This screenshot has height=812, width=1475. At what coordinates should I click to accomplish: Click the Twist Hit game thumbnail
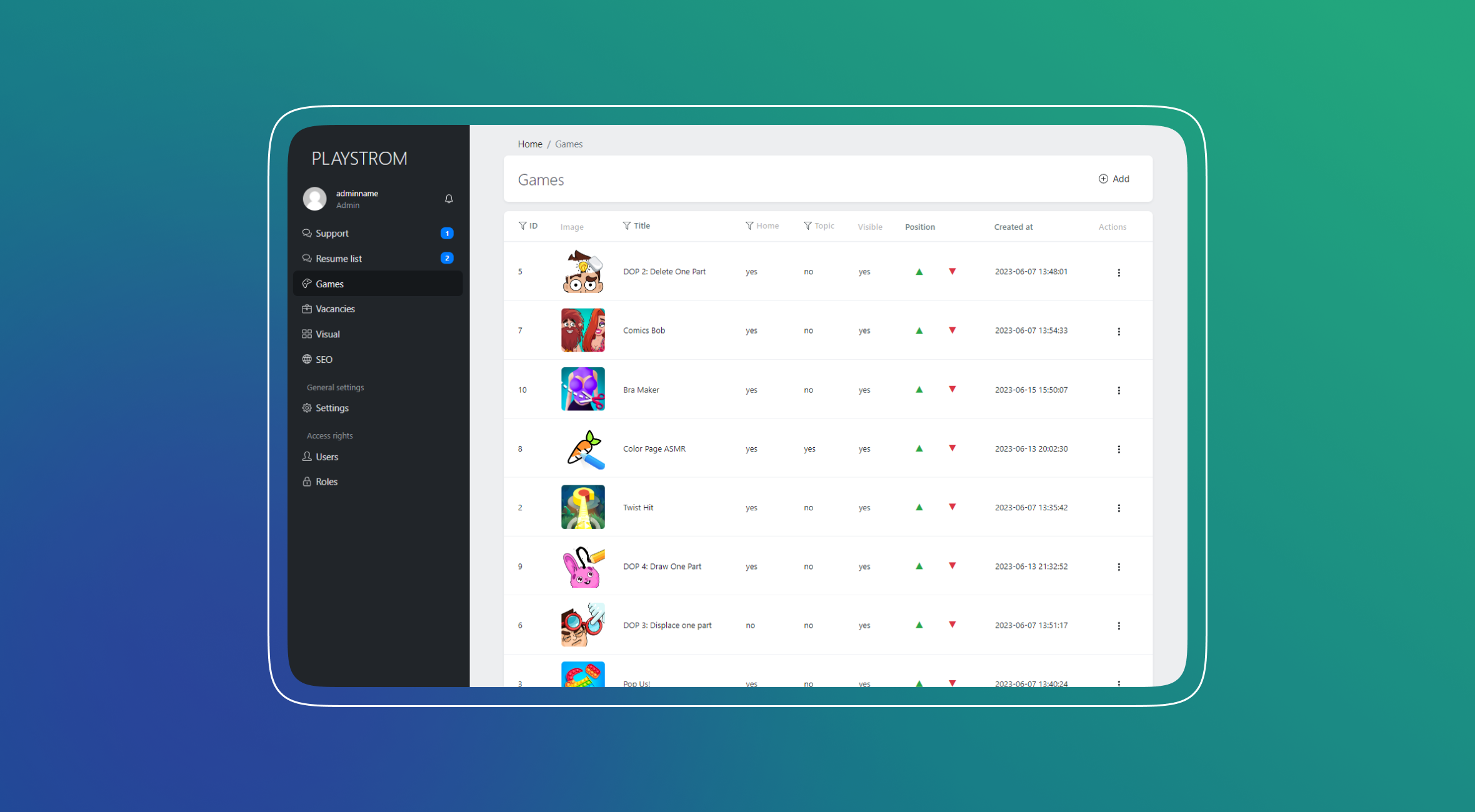(582, 507)
